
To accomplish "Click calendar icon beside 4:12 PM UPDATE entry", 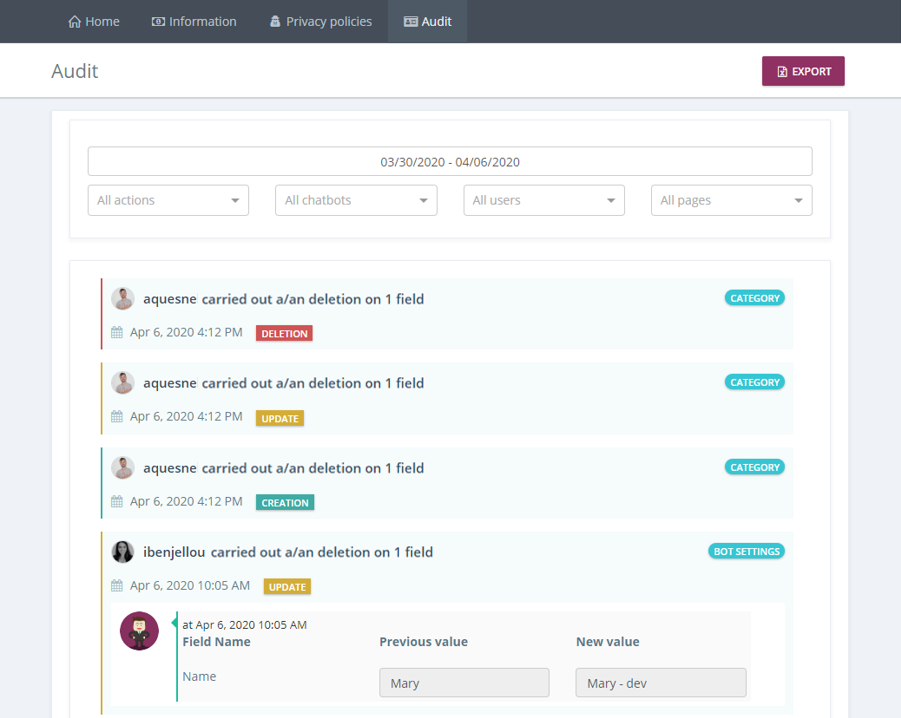I will pos(117,416).
